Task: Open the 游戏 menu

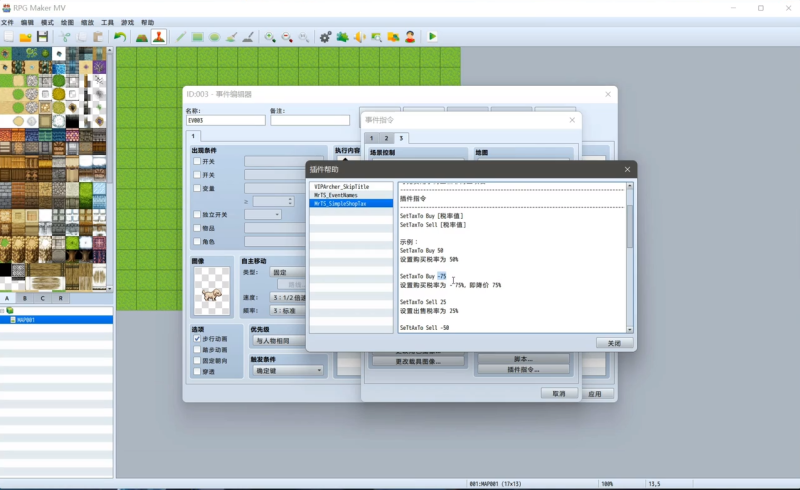Action: click(127, 22)
